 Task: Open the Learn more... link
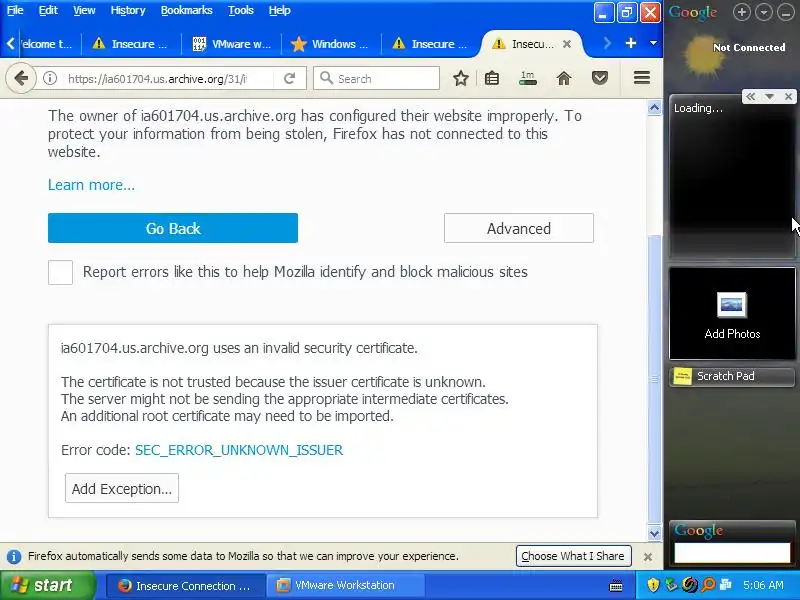tap(91, 185)
